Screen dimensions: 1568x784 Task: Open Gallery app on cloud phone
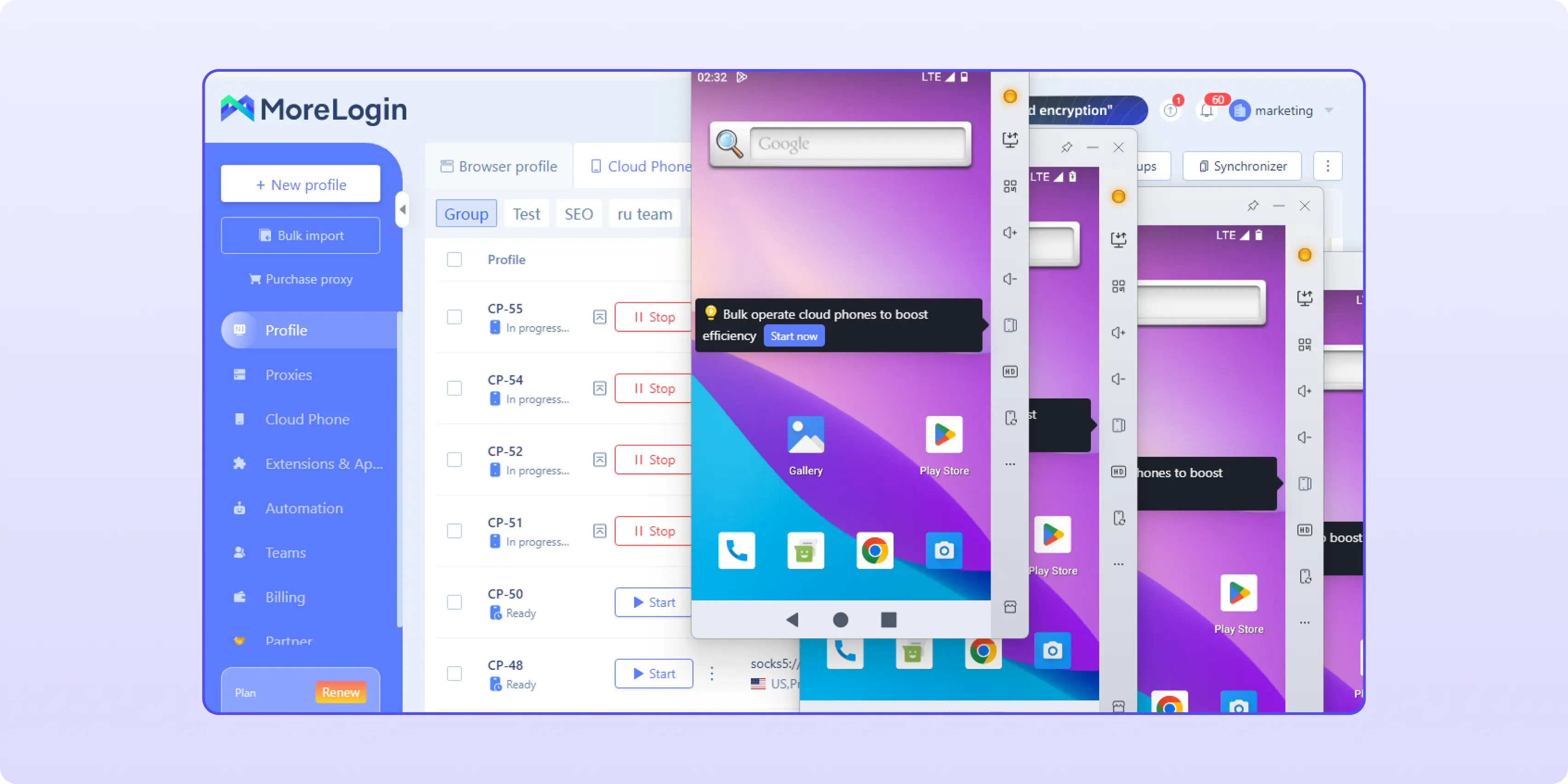805,435
